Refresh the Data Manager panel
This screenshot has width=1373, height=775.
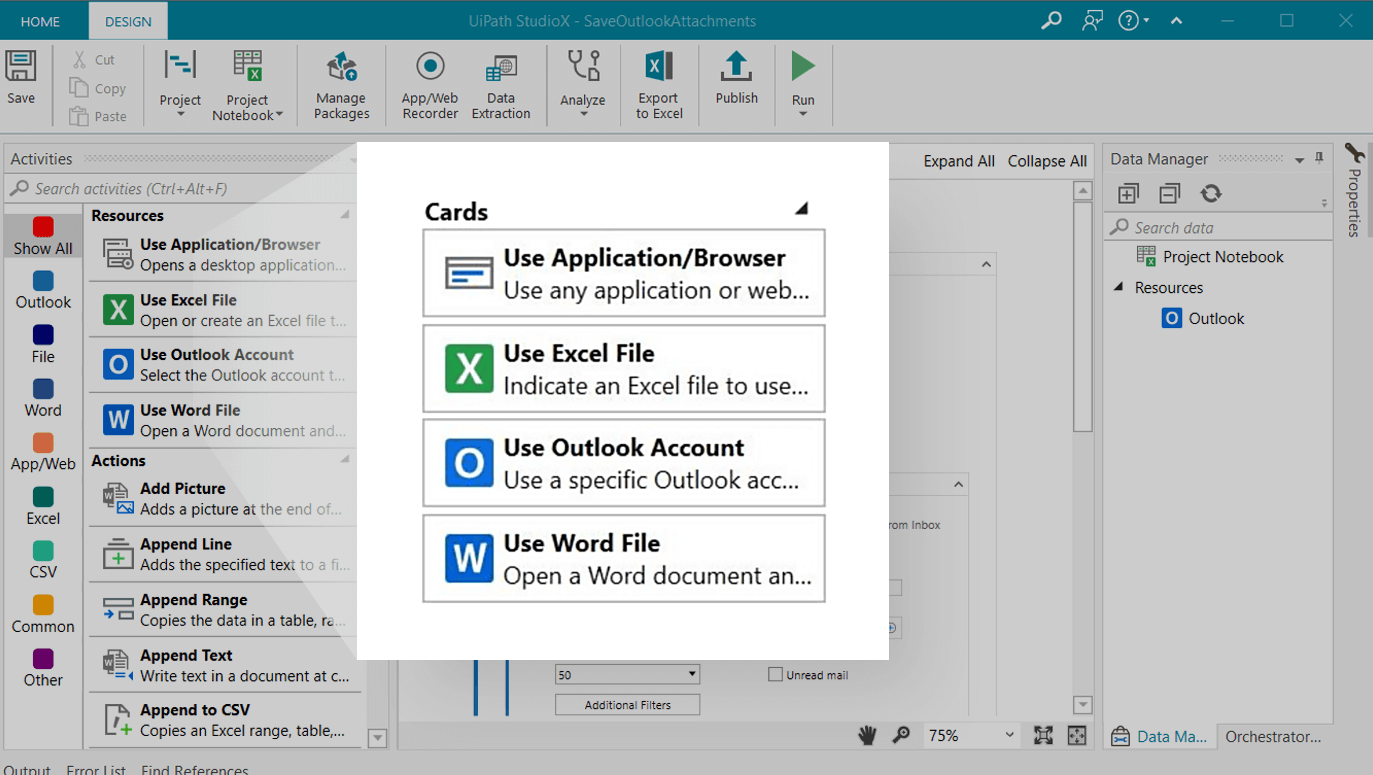click(x=1211, y=193)
